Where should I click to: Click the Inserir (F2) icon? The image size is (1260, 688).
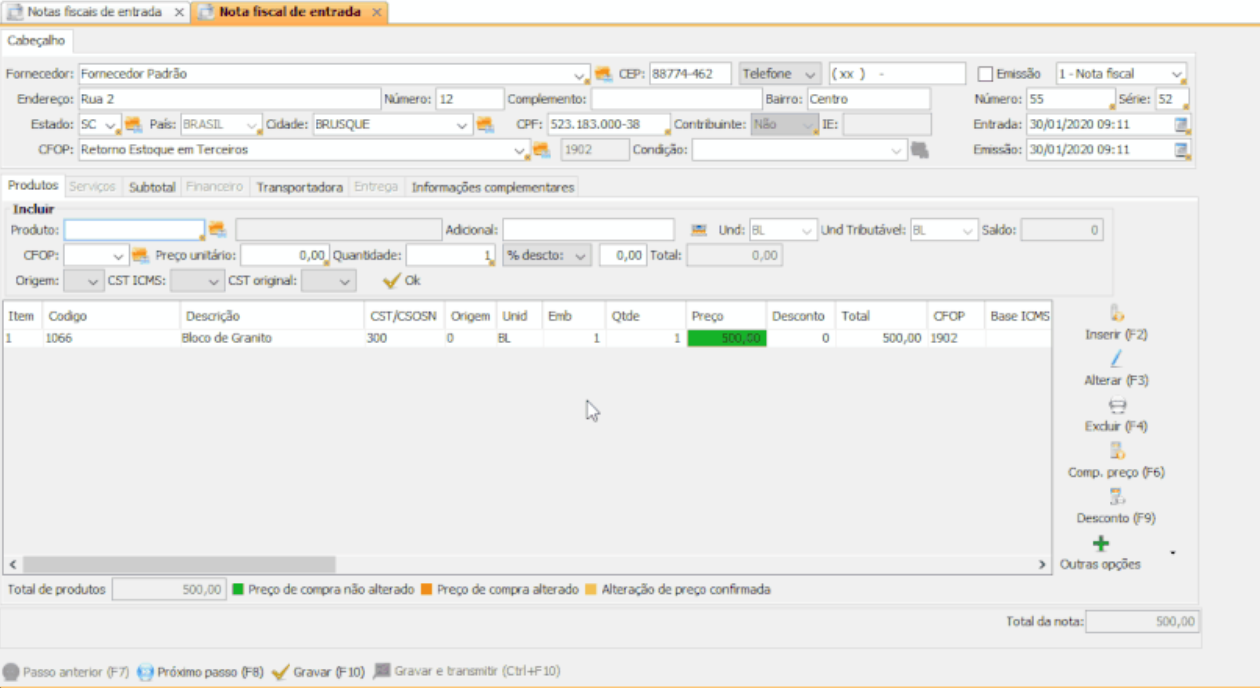click(1117, 314)
